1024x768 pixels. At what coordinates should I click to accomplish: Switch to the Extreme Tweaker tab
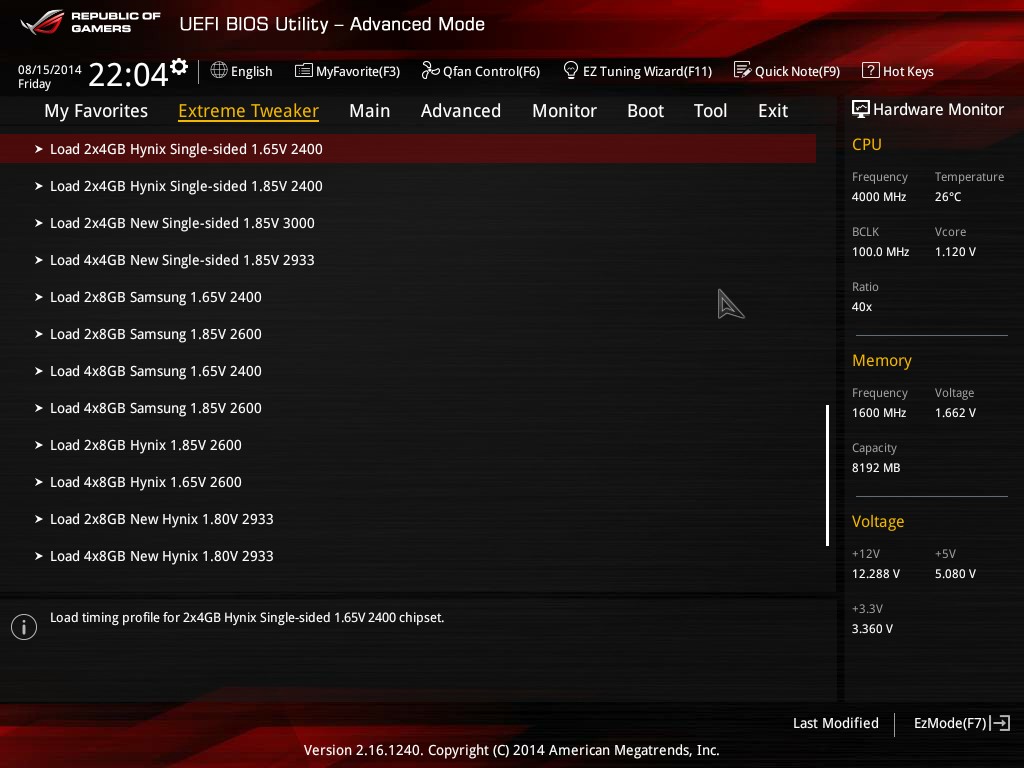248,111
